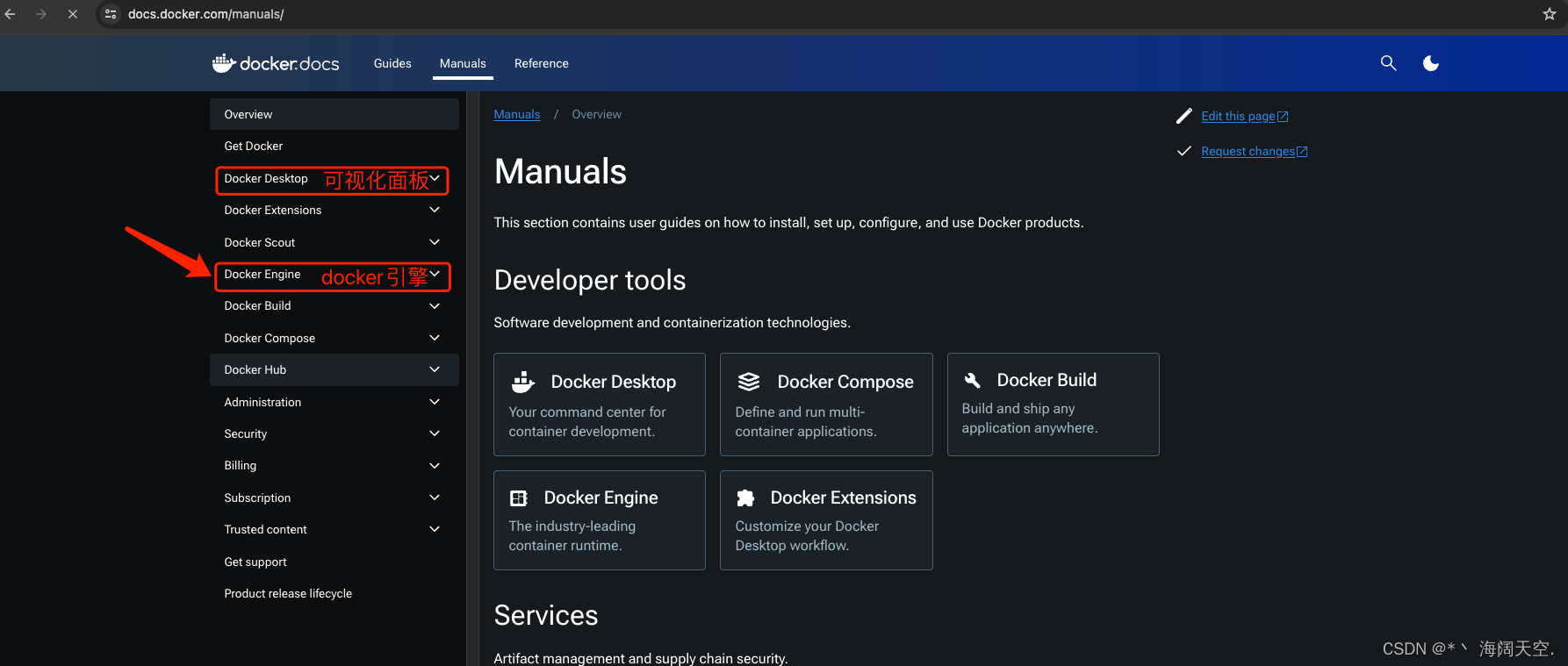Click the Docker Compose card layers icon
Screen dimensions: 1568x666
[x=749, y=382]
